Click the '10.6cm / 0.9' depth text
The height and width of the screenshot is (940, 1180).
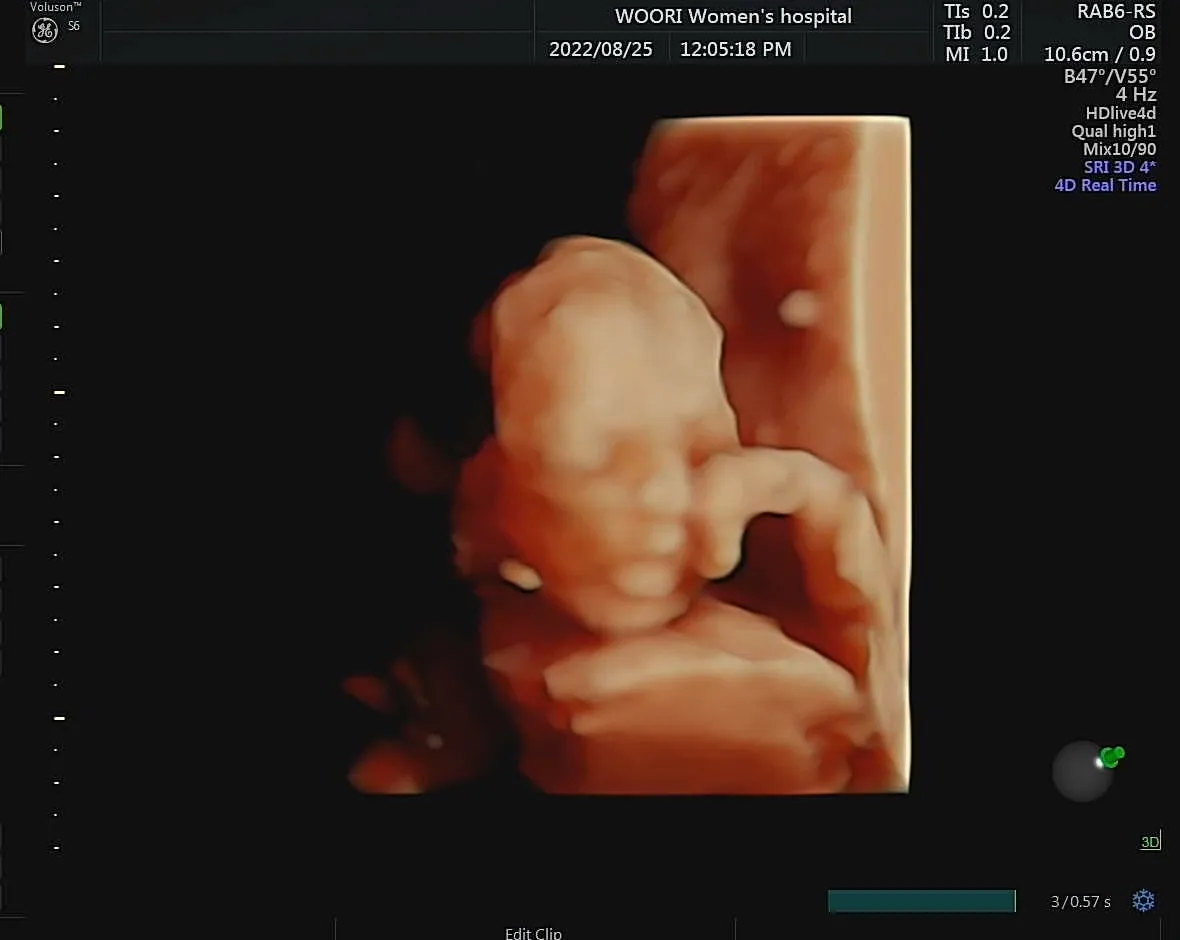1099,54
